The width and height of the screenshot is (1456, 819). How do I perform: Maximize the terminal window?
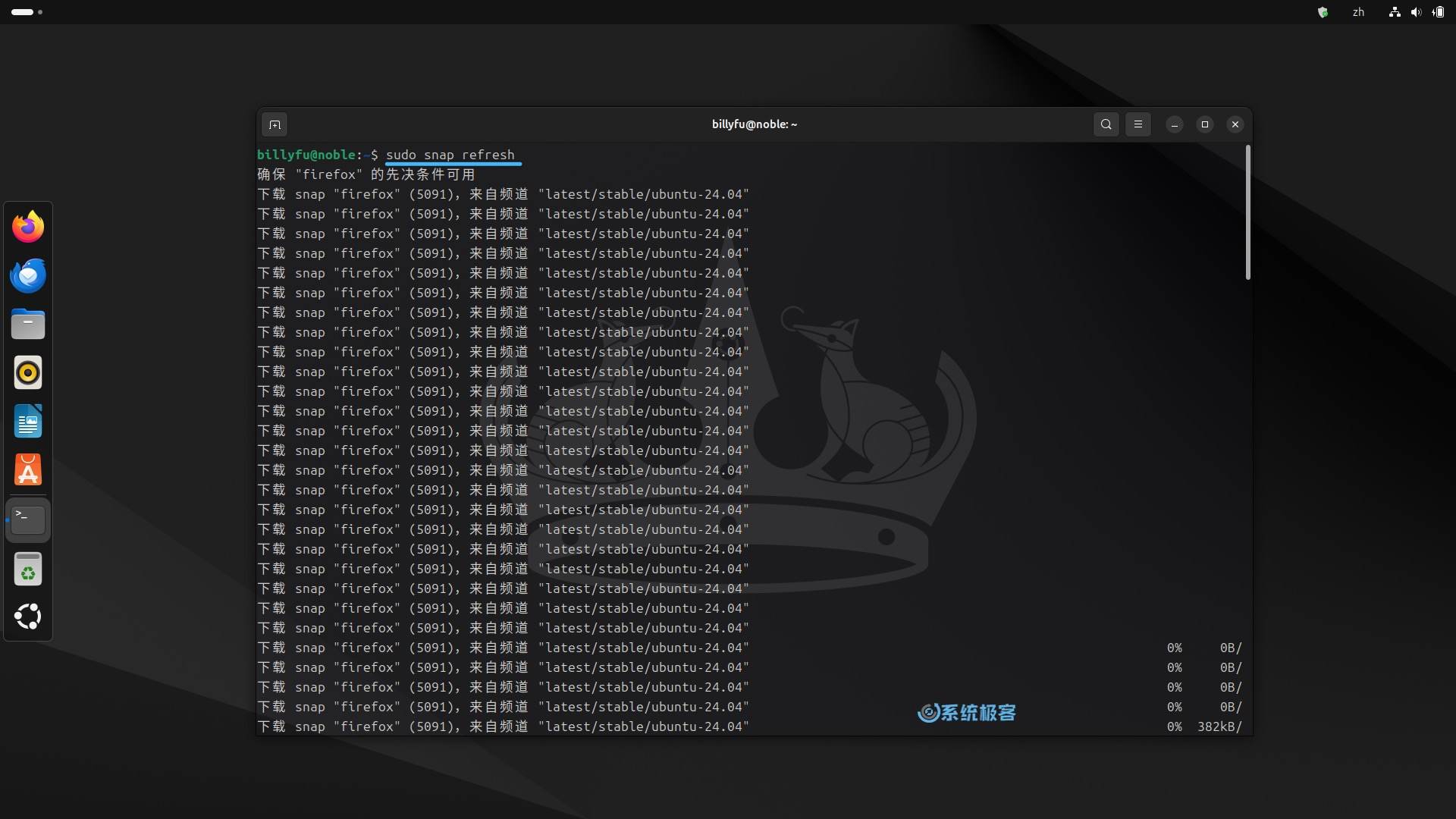tap(1205, 124)
